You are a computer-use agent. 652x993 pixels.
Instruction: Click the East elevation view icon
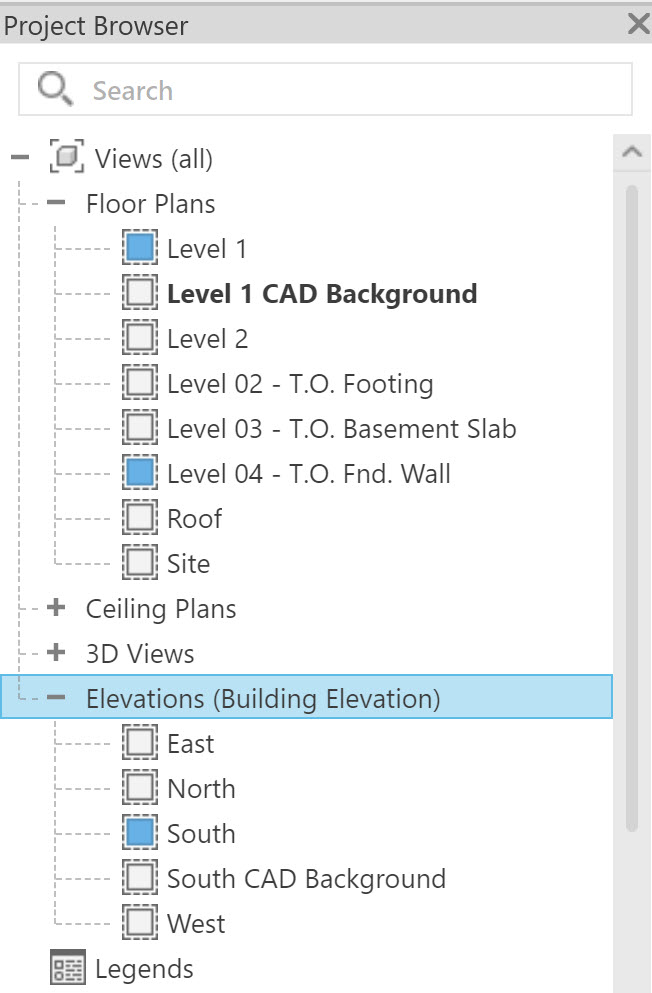click(x=138, y=742)
